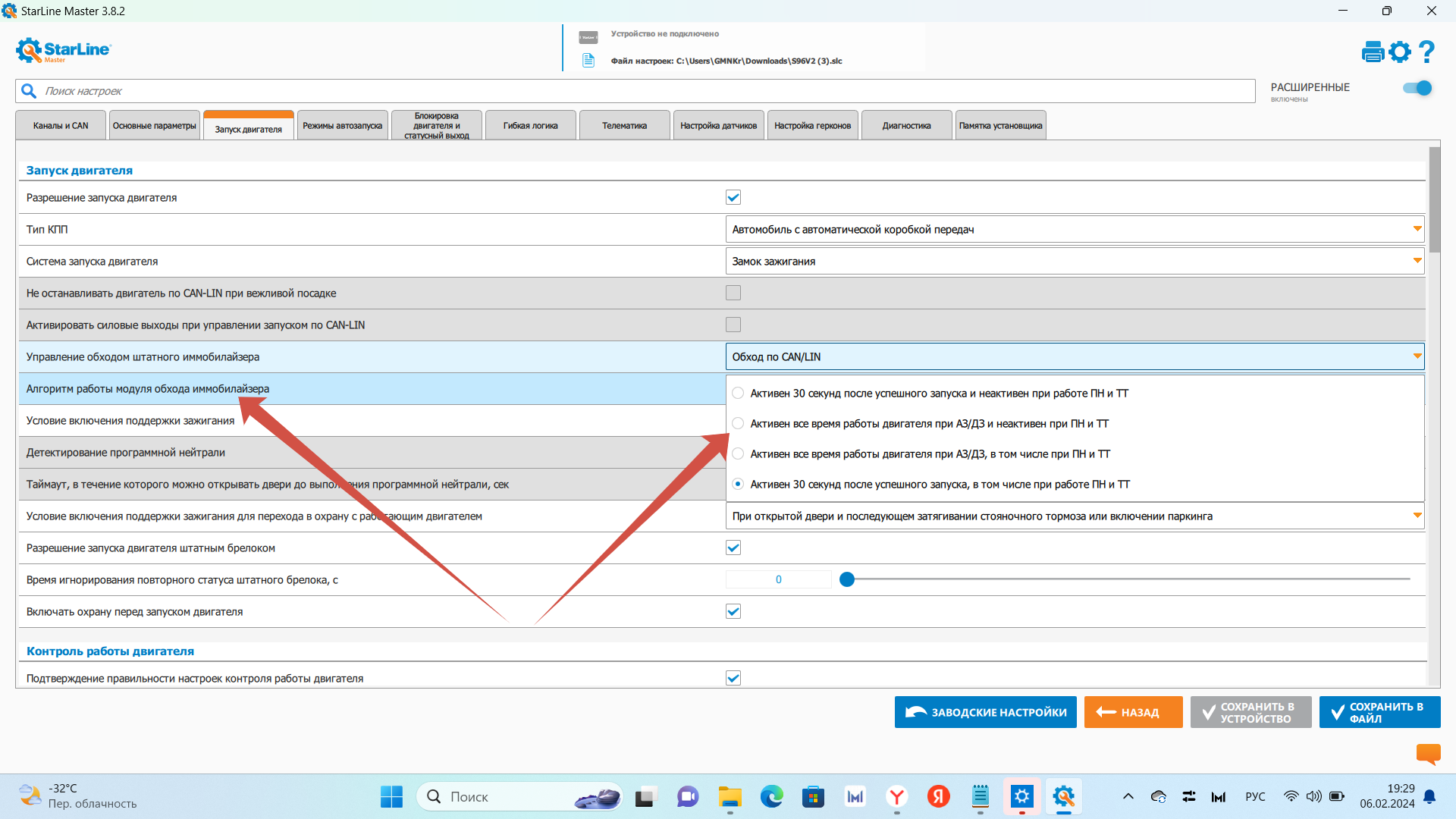Image resolution: width=1456 pixels, height=819 pixels.
Task: Open Тип КПП dropdown
Action: tap(1075, 229)
